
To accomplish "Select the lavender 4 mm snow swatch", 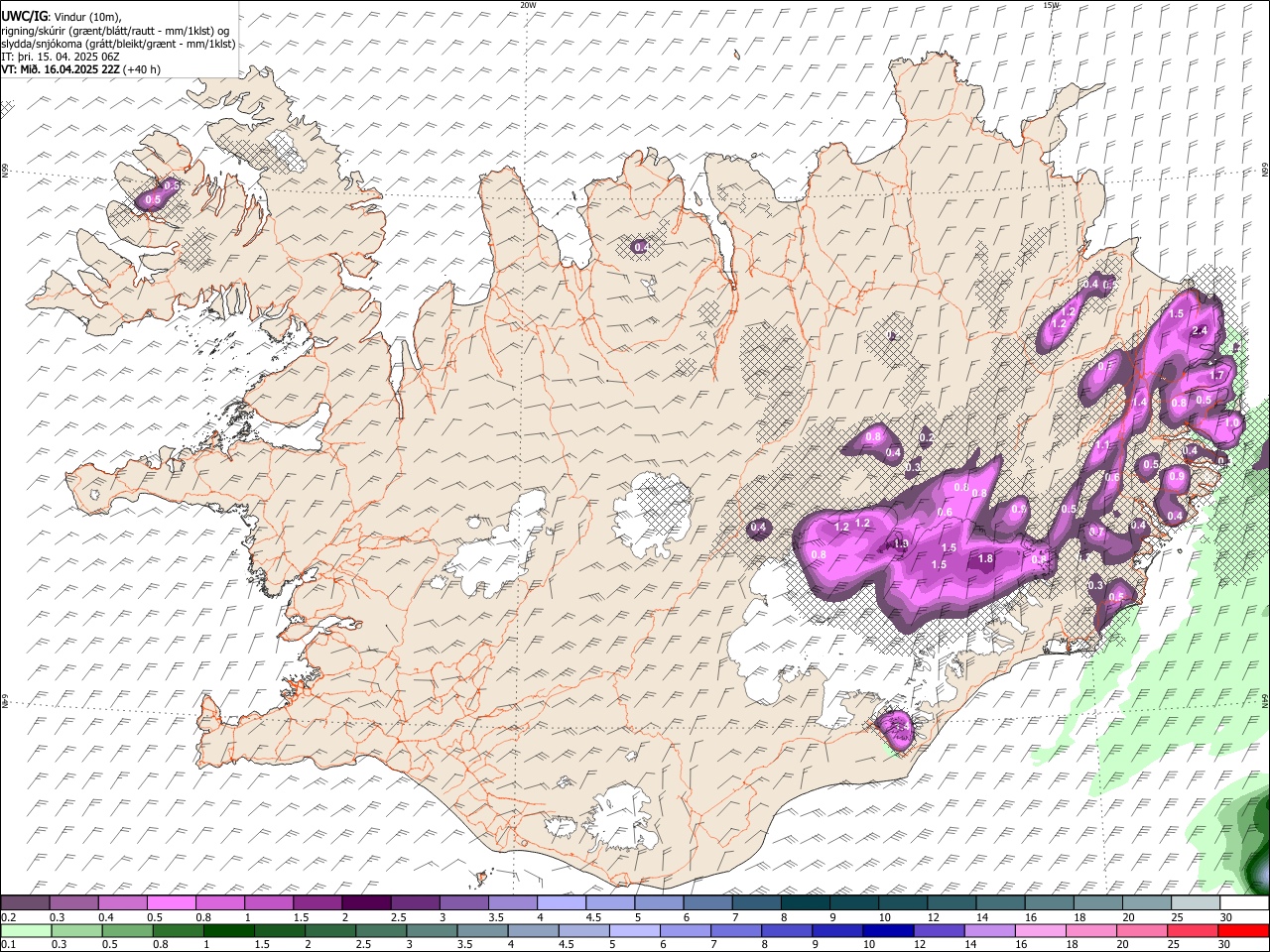I will coord(562,903).
